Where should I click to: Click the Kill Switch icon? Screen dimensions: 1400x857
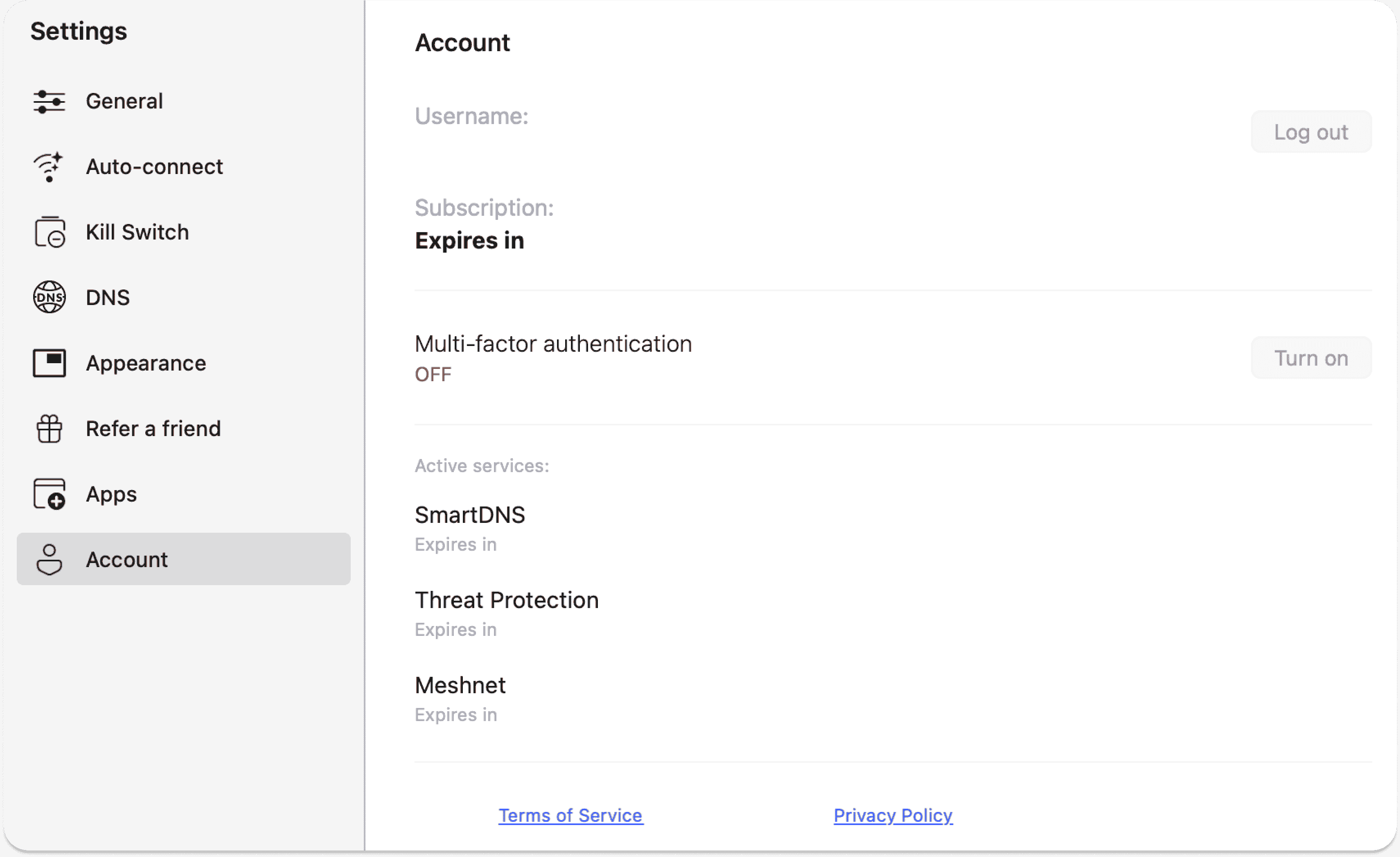(50, 232)
